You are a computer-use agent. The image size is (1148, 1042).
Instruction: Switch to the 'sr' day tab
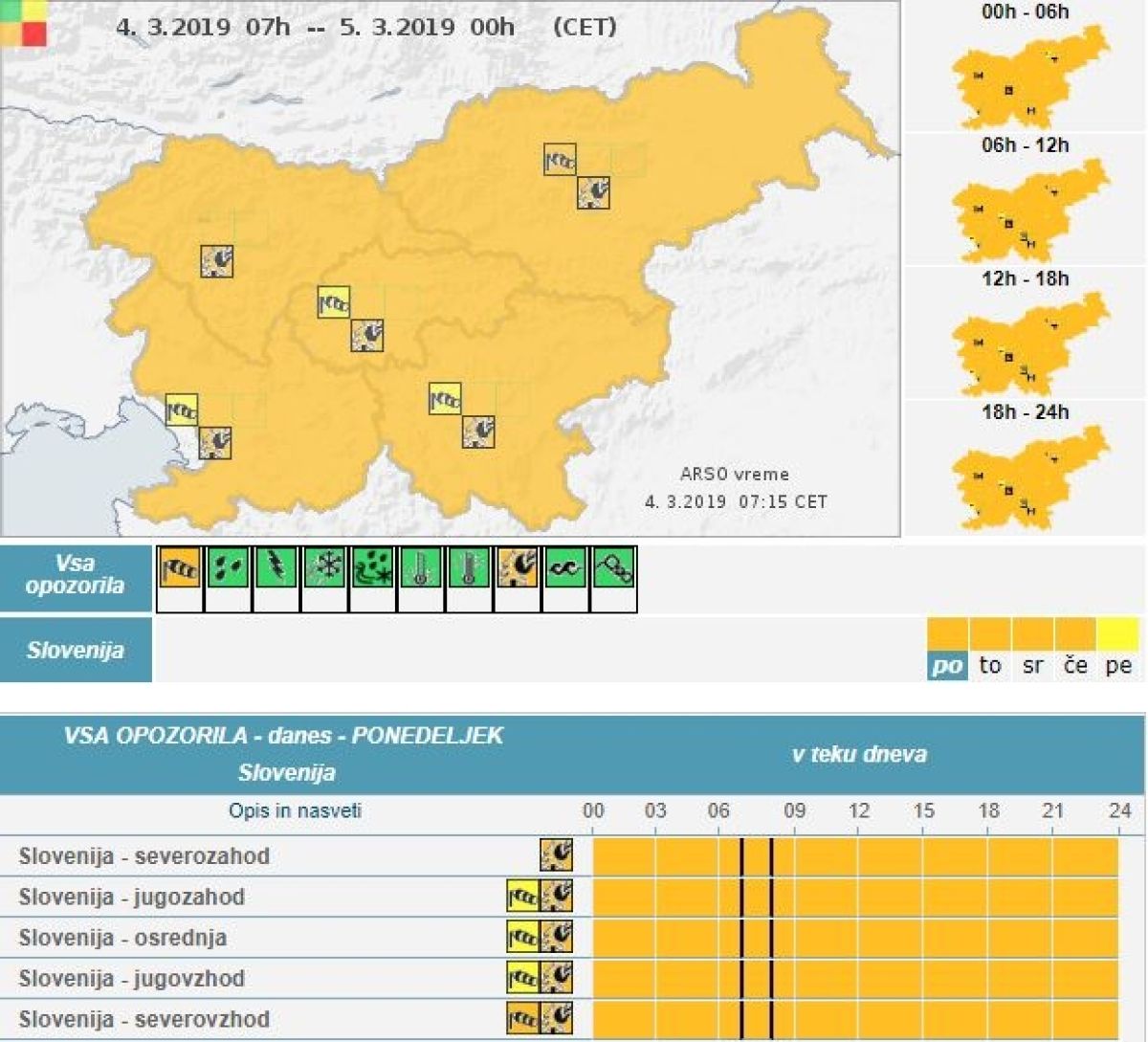1033,665
